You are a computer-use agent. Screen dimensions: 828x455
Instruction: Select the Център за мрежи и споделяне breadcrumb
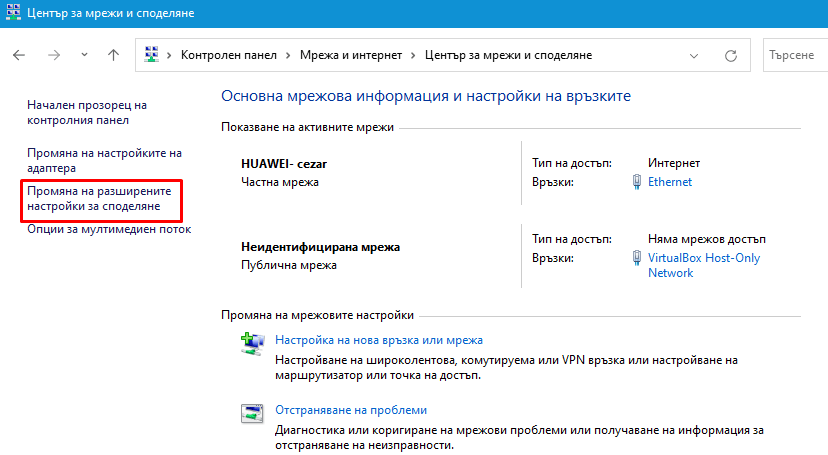tap(509, 55)
